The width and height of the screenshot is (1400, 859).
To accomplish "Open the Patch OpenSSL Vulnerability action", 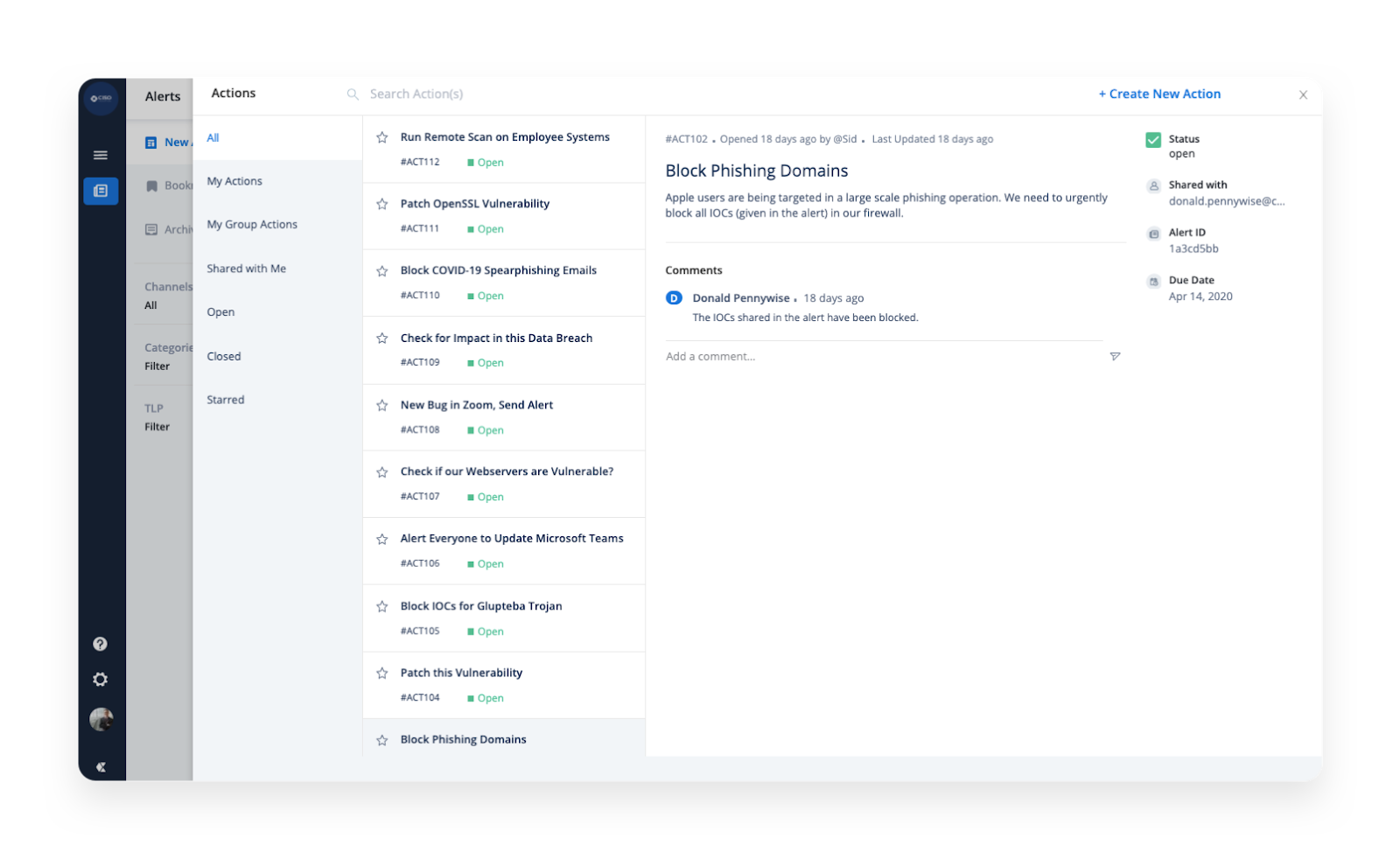I will pyautogui.click(x=475, y=204).
